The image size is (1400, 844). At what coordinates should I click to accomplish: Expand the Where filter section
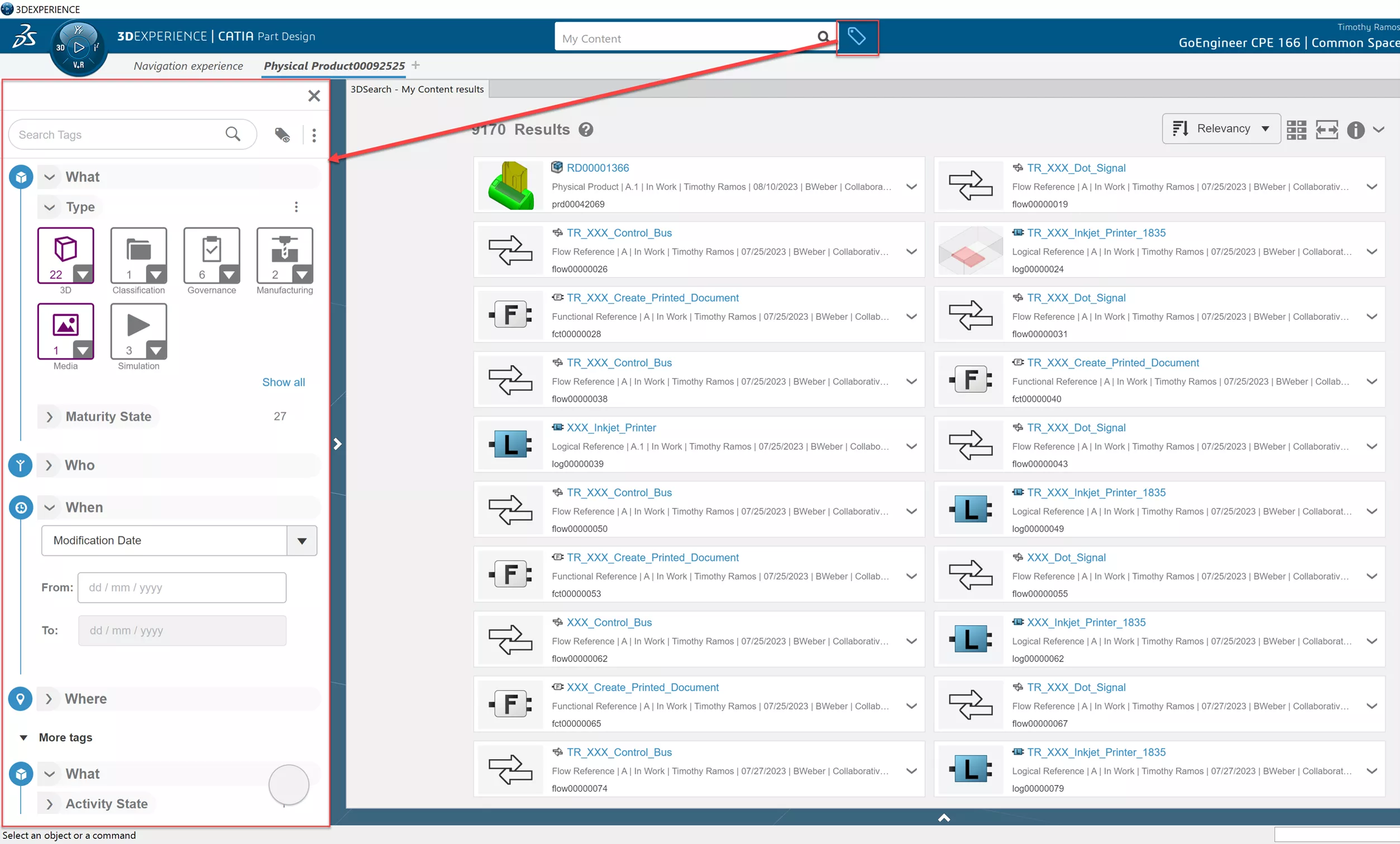coord(50,698)
